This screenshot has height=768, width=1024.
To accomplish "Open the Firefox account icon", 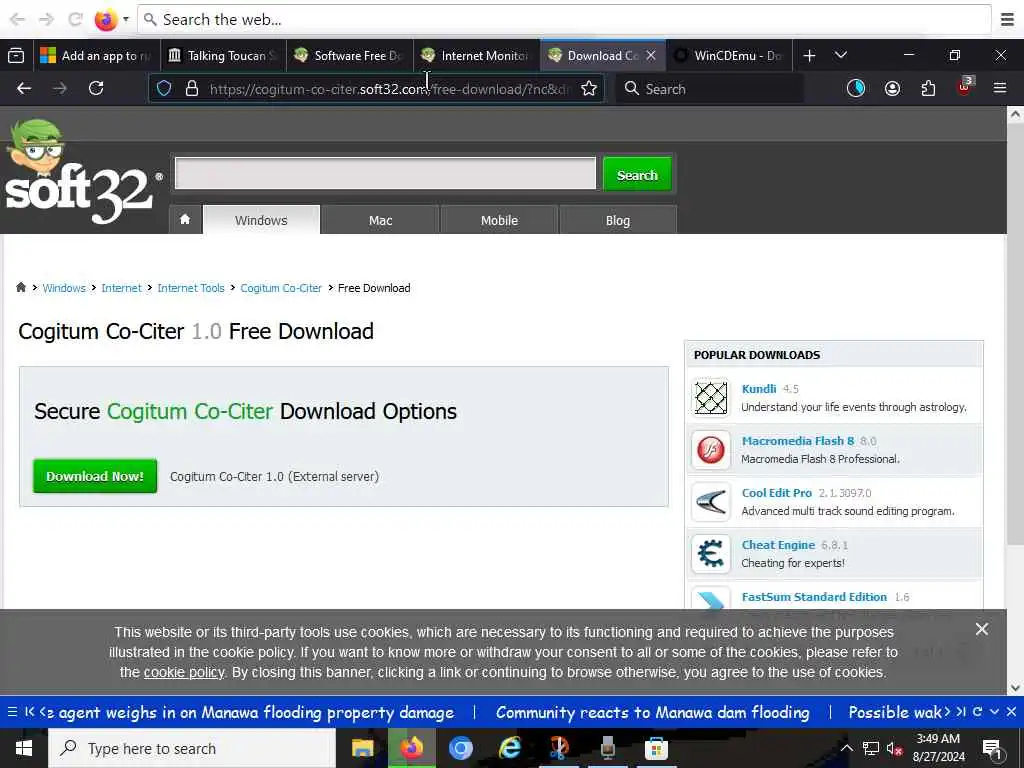I will coord(892,89).
